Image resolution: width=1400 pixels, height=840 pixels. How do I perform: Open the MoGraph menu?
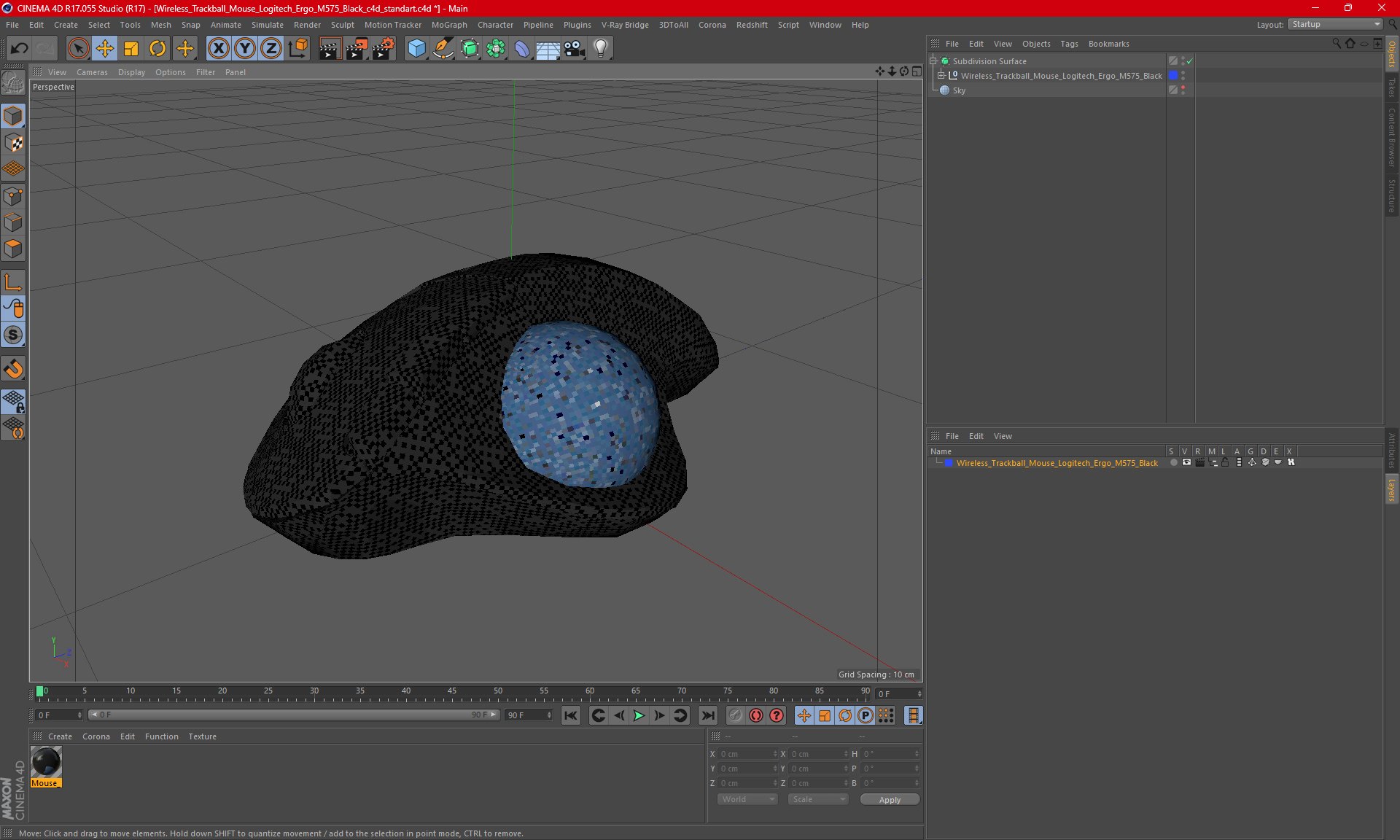(x=449, y=25)
